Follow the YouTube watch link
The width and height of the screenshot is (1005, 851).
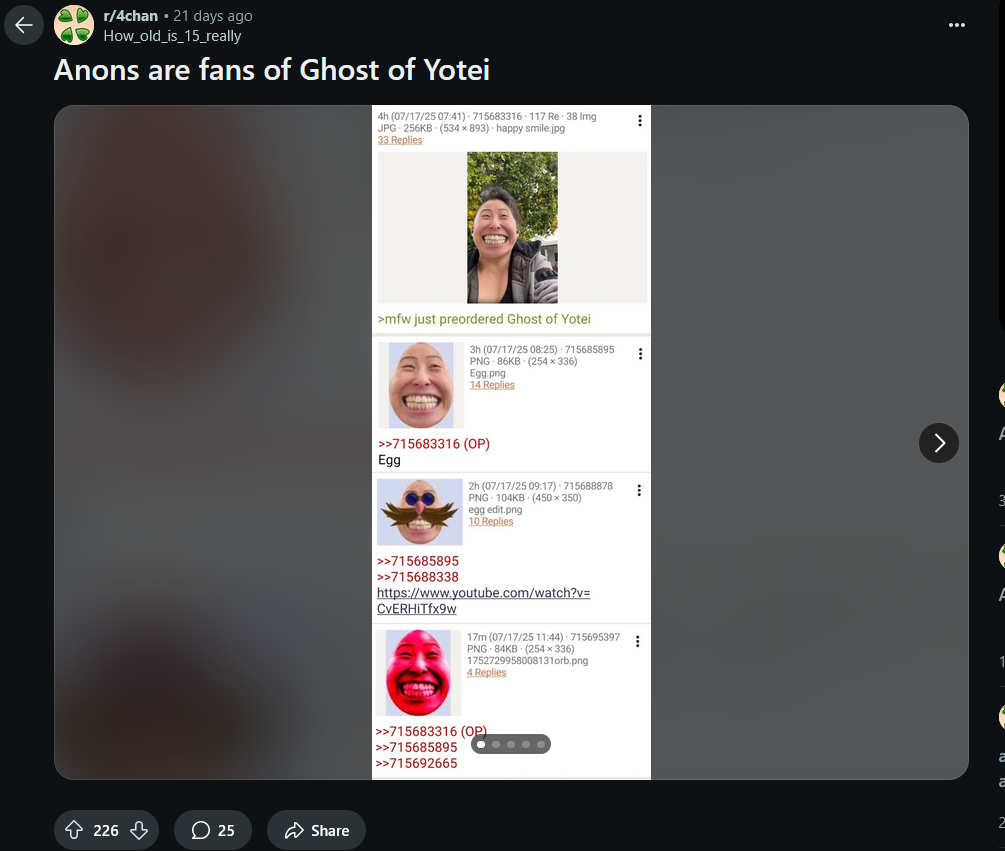pos(483,600)
